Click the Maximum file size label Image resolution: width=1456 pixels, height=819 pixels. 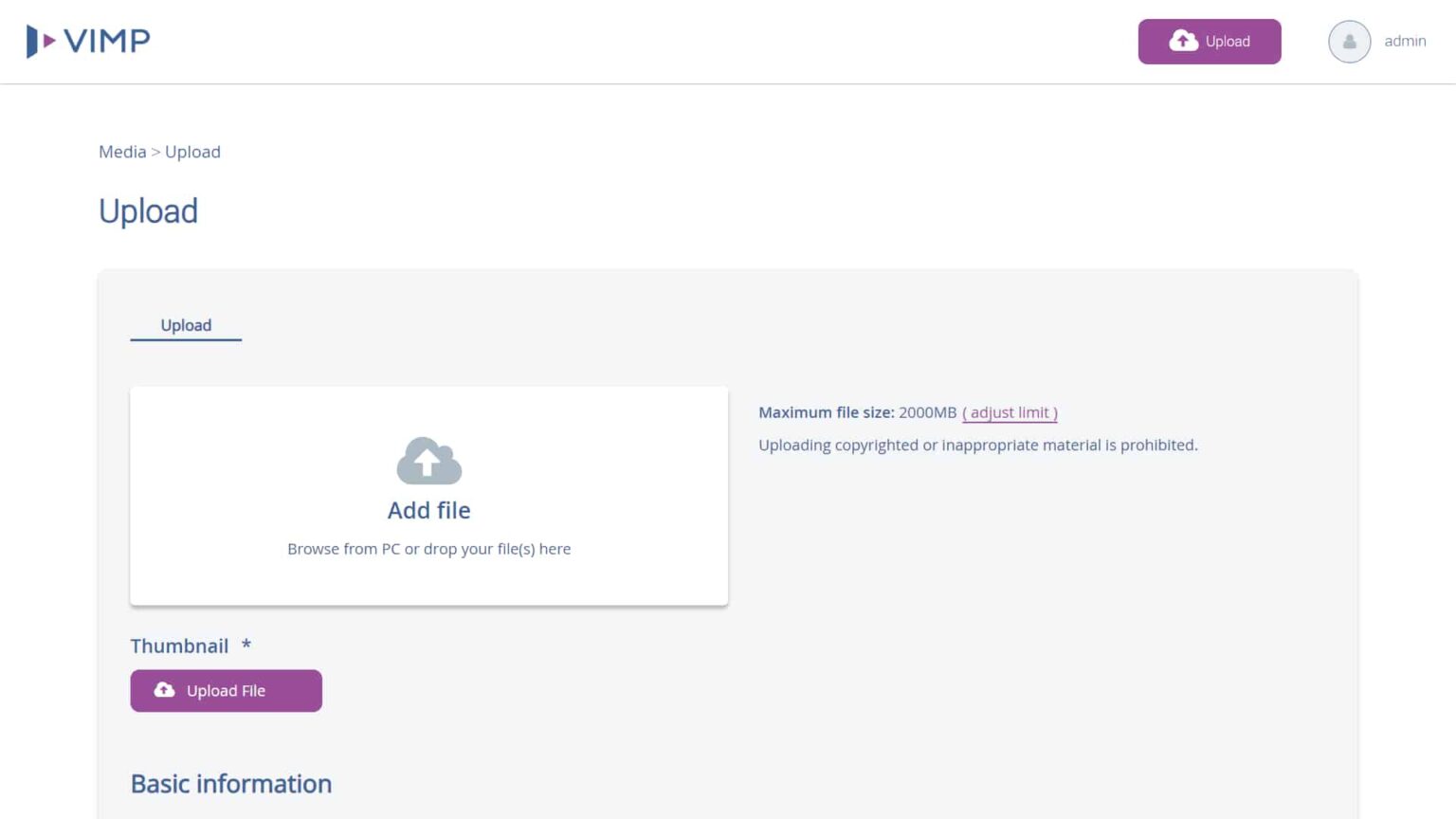click(826, 412)
